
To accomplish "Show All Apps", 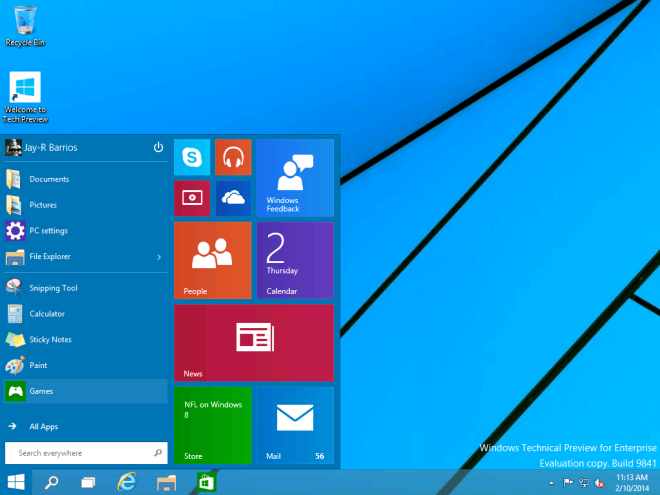I will [x=86, y=426].
